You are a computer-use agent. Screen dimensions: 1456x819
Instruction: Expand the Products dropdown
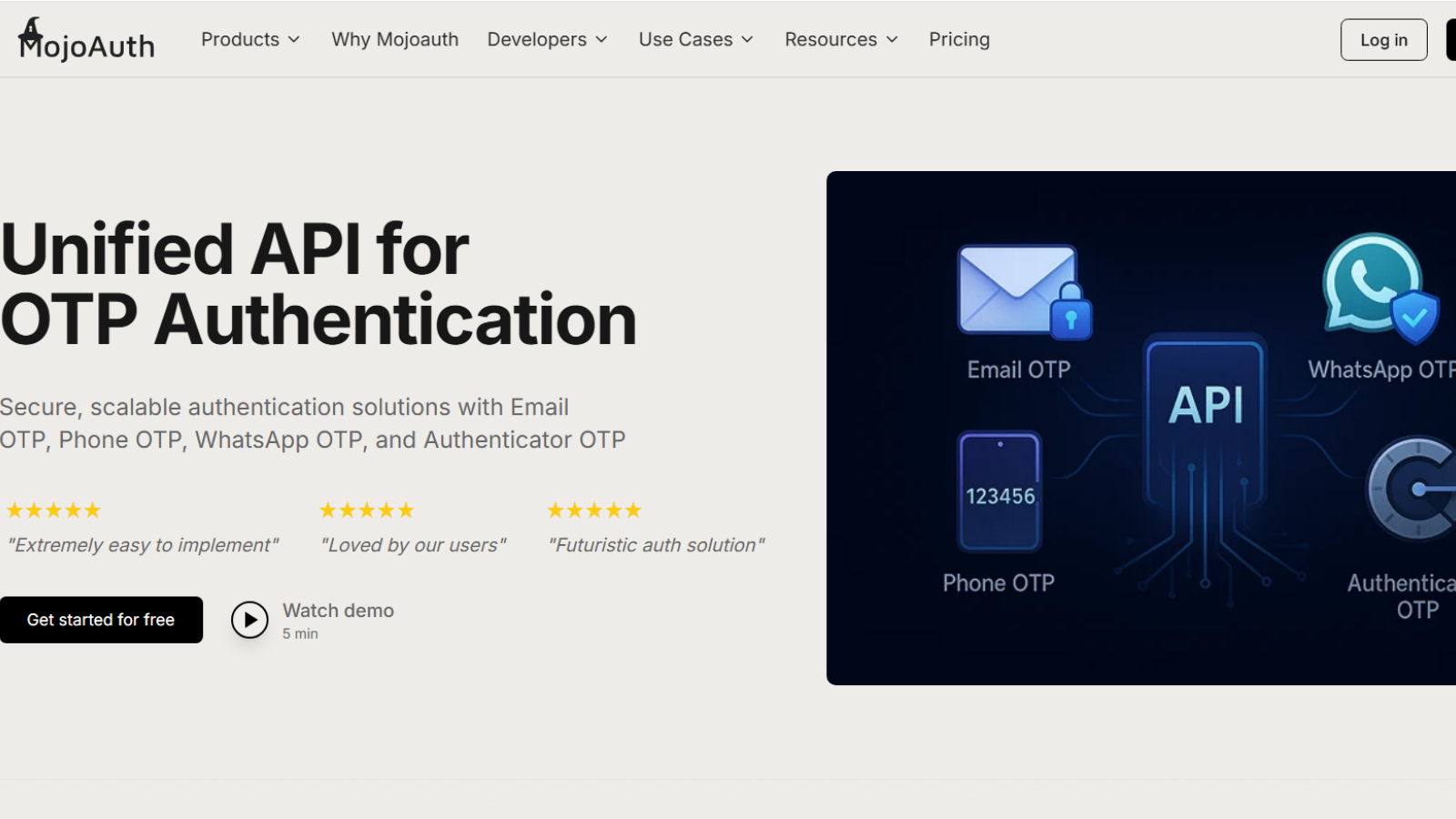[249, 39]
